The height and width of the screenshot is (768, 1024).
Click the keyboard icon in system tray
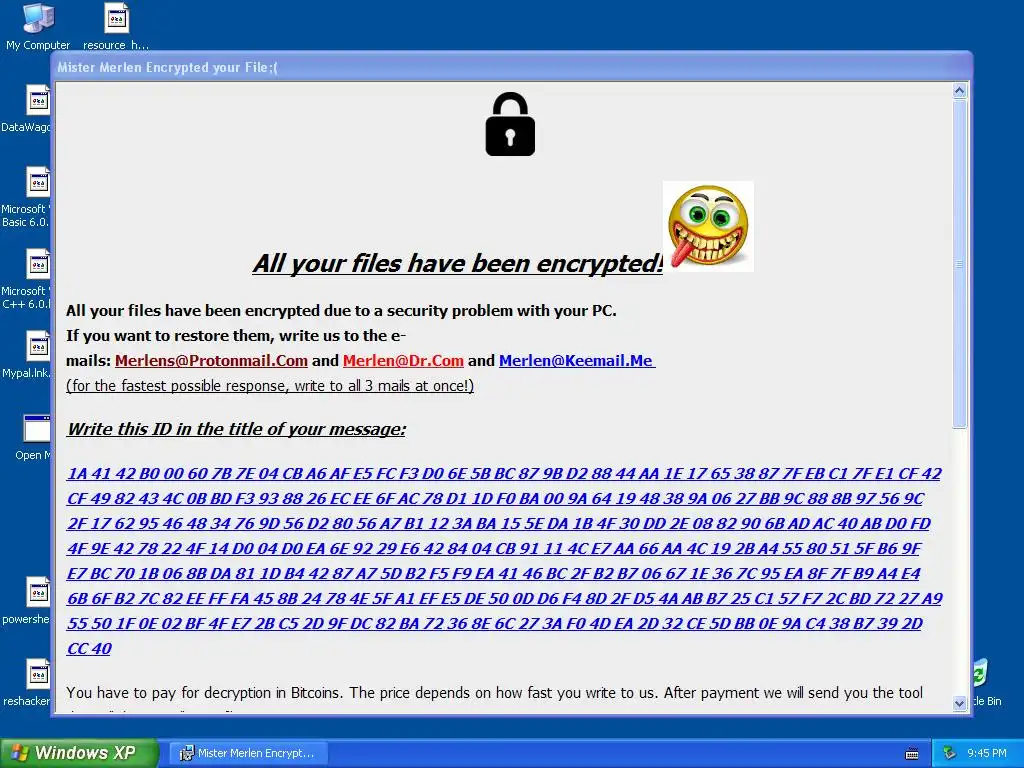click(912, 754)
